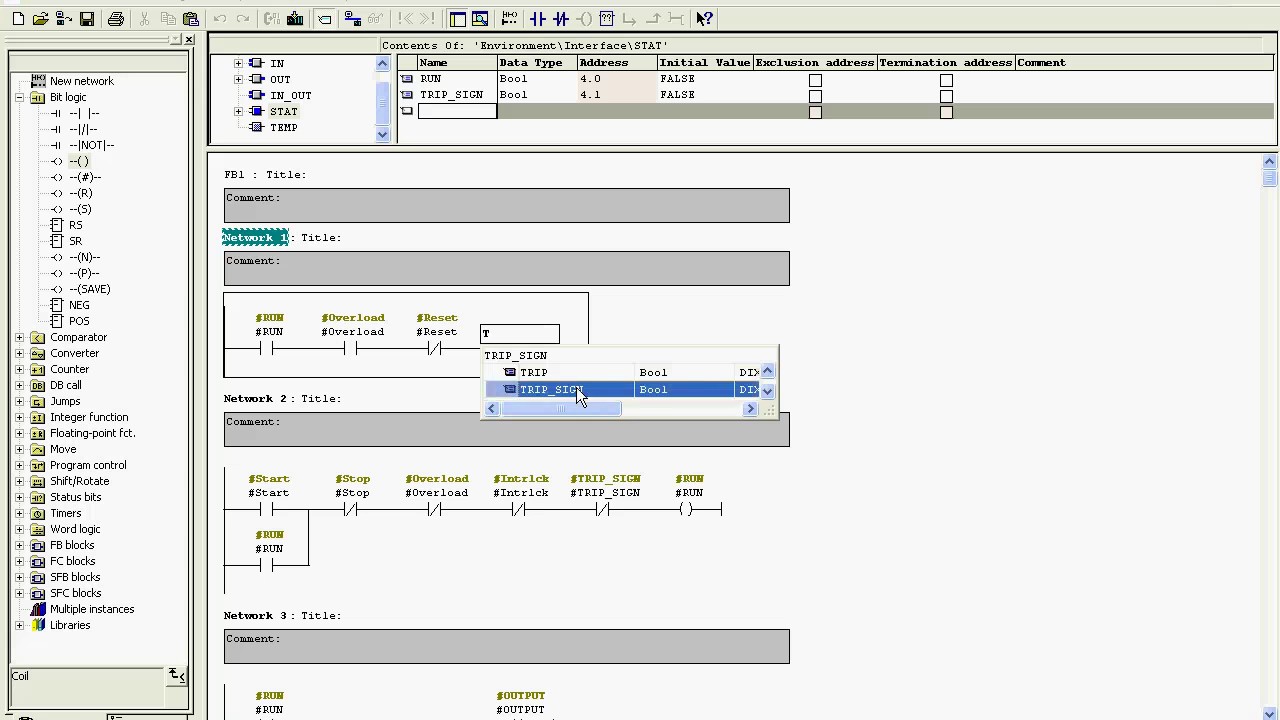
Task: Select the --(S) set coil element
Action: click(80, 209)
